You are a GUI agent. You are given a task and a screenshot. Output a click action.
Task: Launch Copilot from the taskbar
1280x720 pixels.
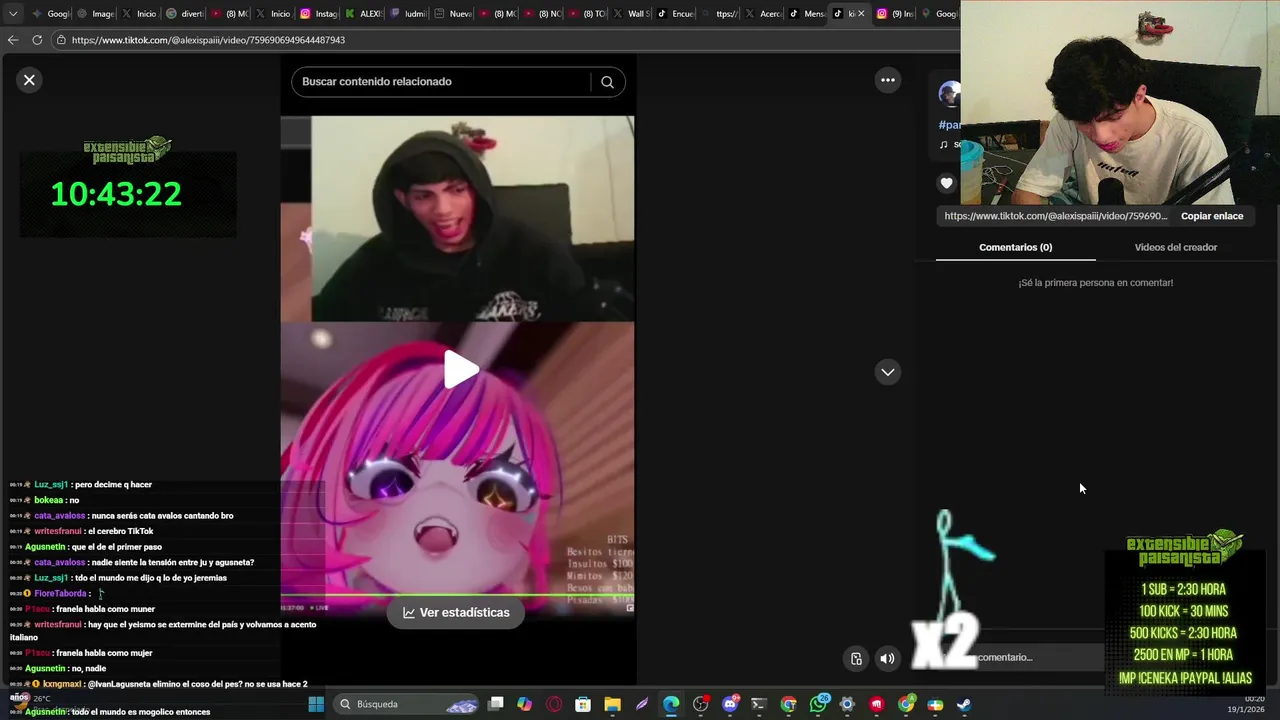(525, 704)
